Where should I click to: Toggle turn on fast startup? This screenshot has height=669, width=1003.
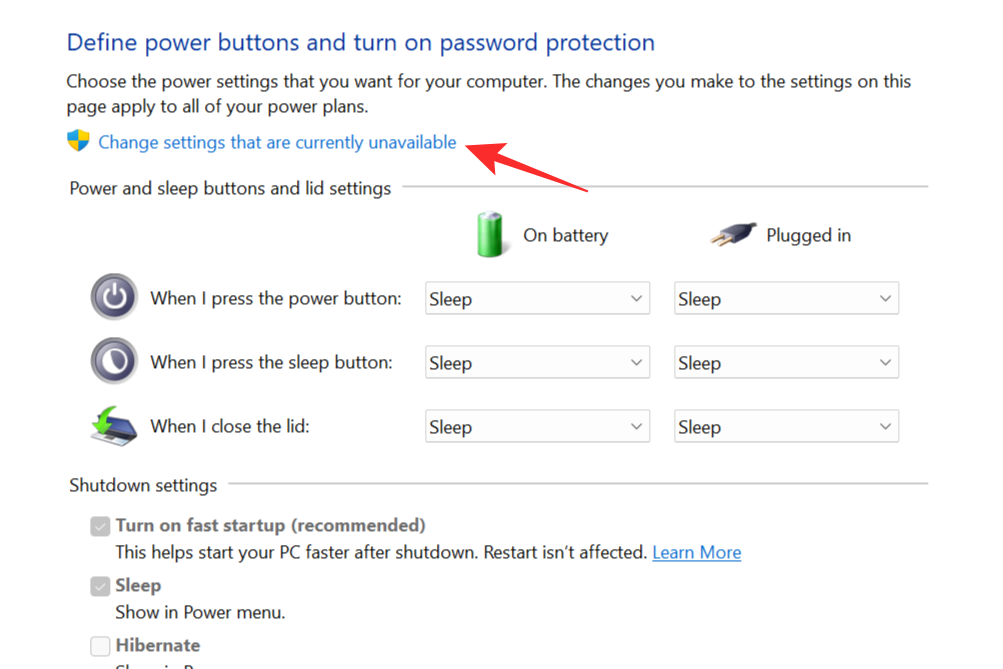point(99,525)
